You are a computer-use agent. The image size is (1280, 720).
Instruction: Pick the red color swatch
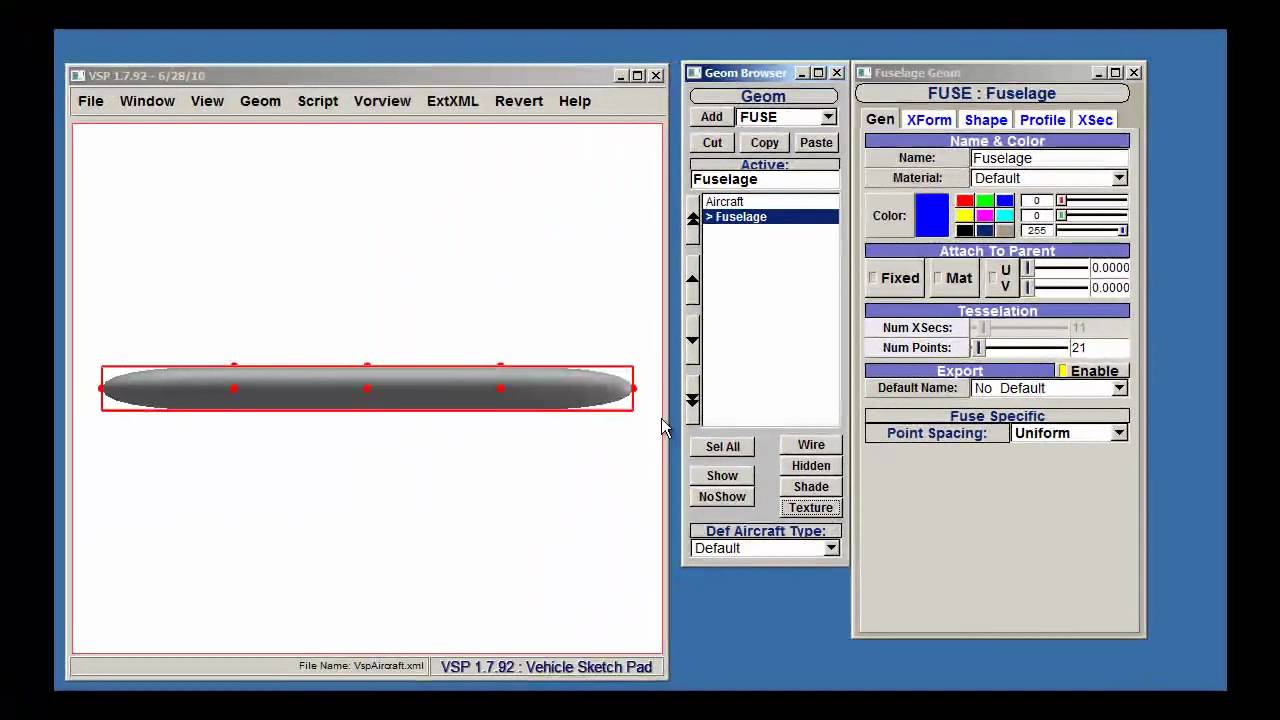click(x=965, y=201)
